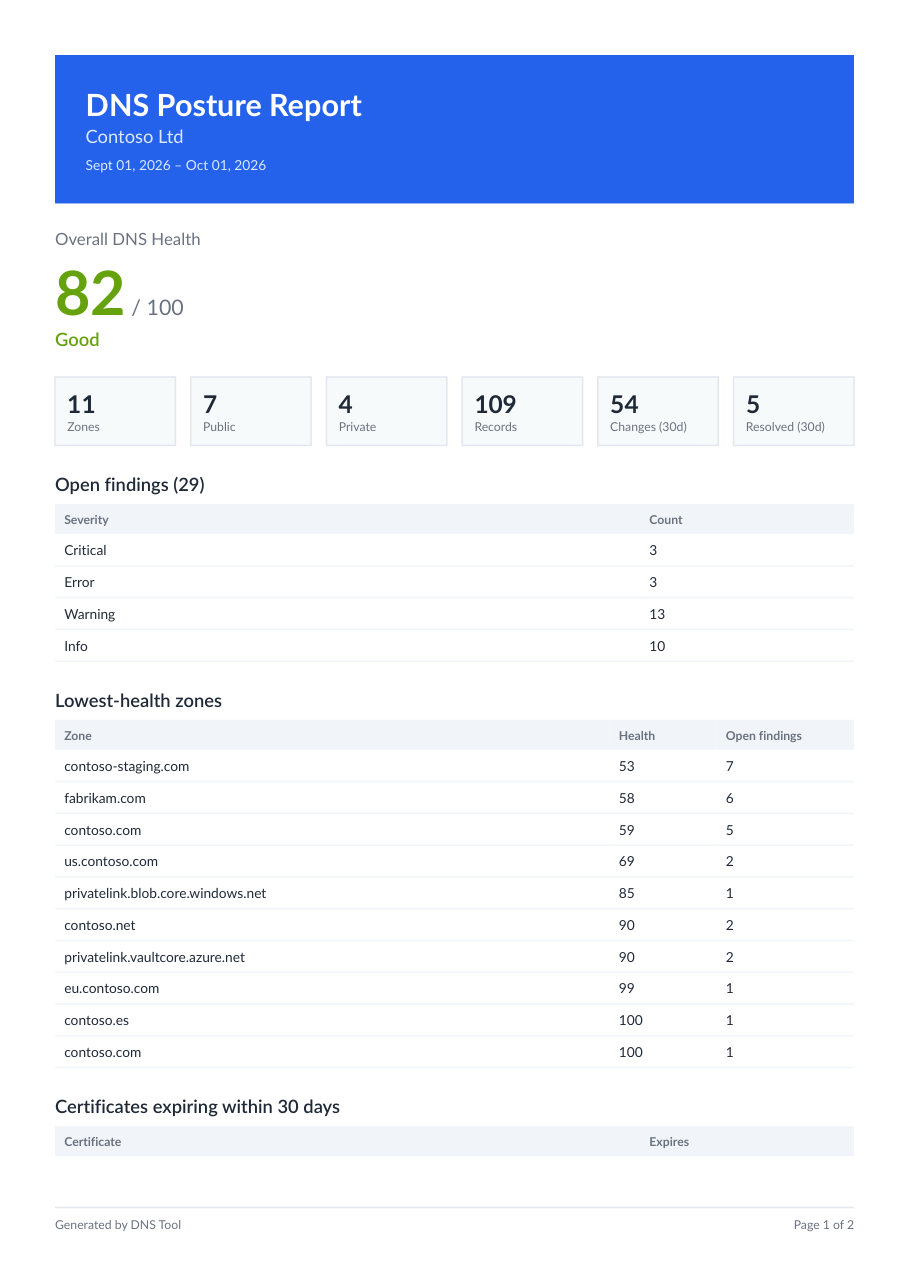Click the 109 Records stat card

pos(522,411)
